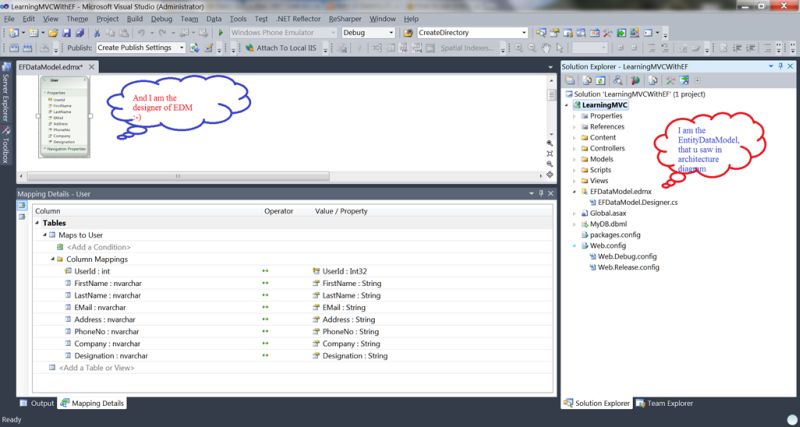800x427 pixels.
Task: Click the Attach To Local IIS button
Action: [280, 48]
